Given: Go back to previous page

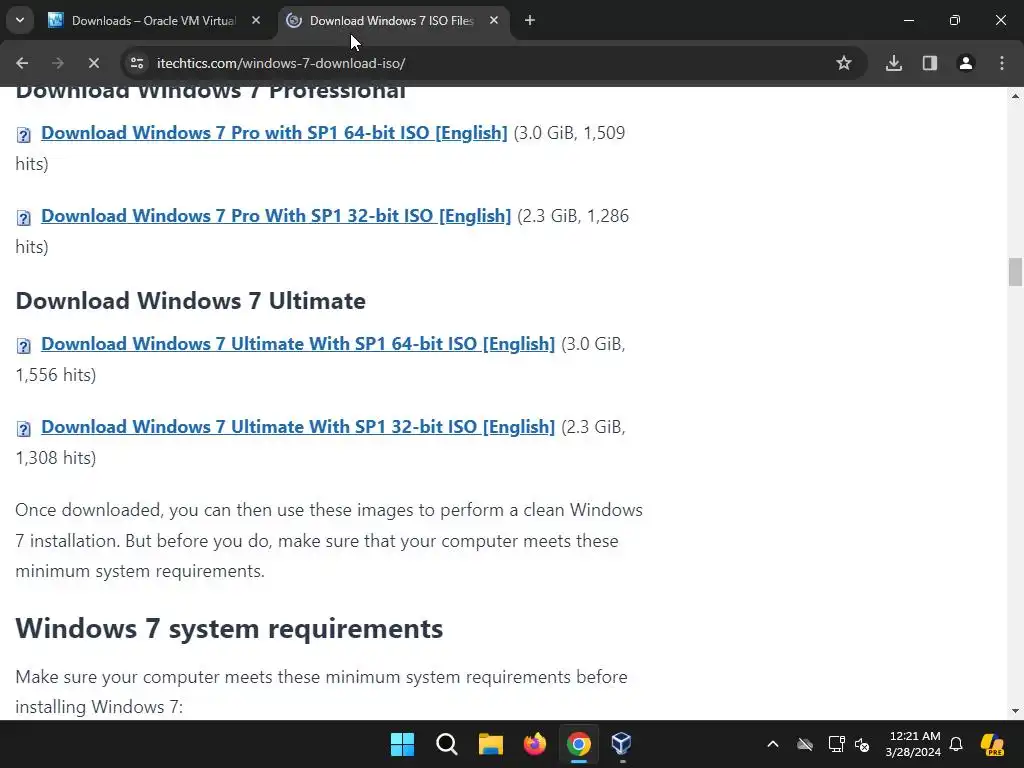Looking at the screenshot, I should (22, 63).
